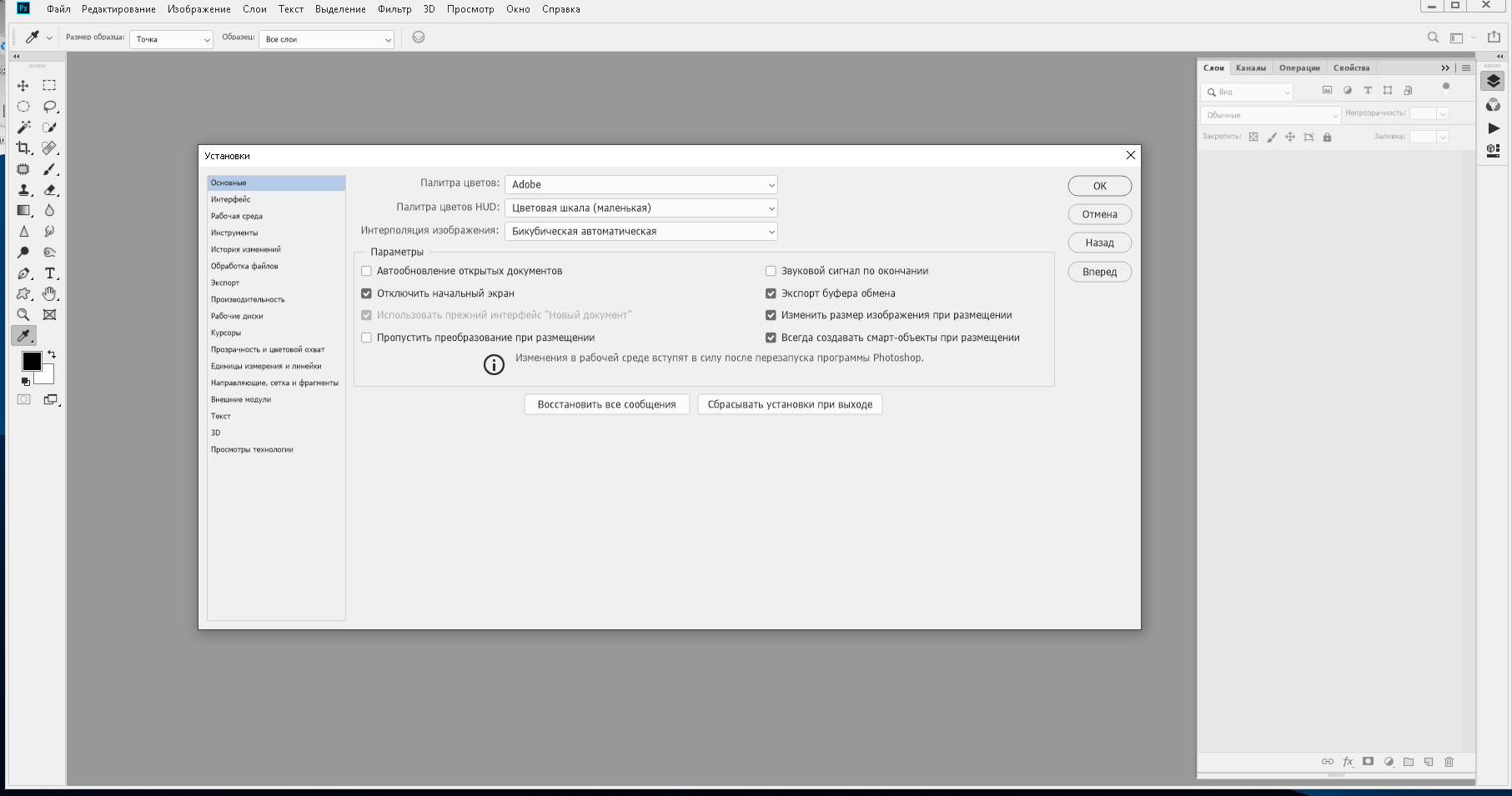Open the 3D panel icon in the dock
The image size is (1512, 796).
coord(1493,151)
